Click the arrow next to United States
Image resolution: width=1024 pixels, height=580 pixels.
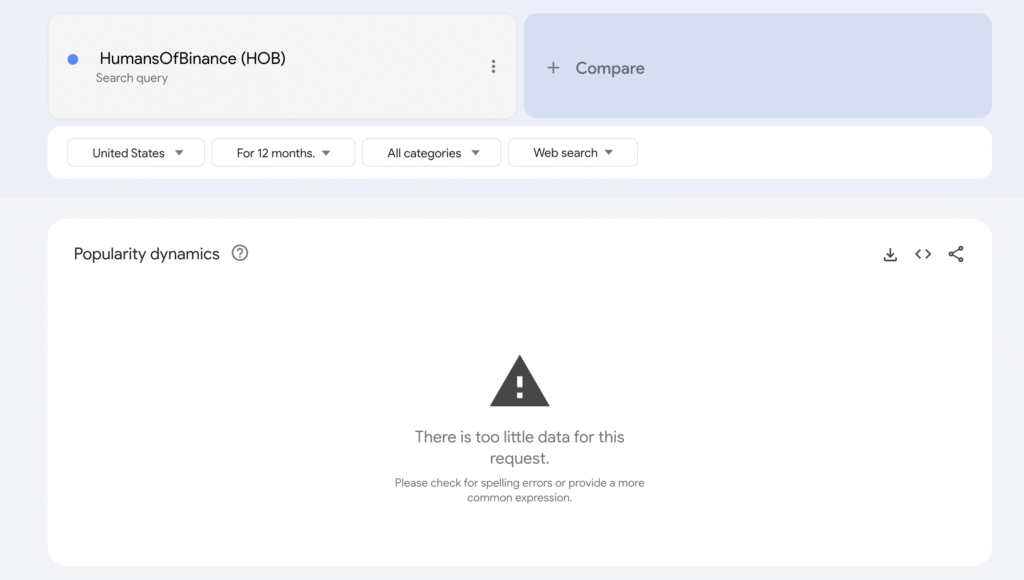click(179, 153)
